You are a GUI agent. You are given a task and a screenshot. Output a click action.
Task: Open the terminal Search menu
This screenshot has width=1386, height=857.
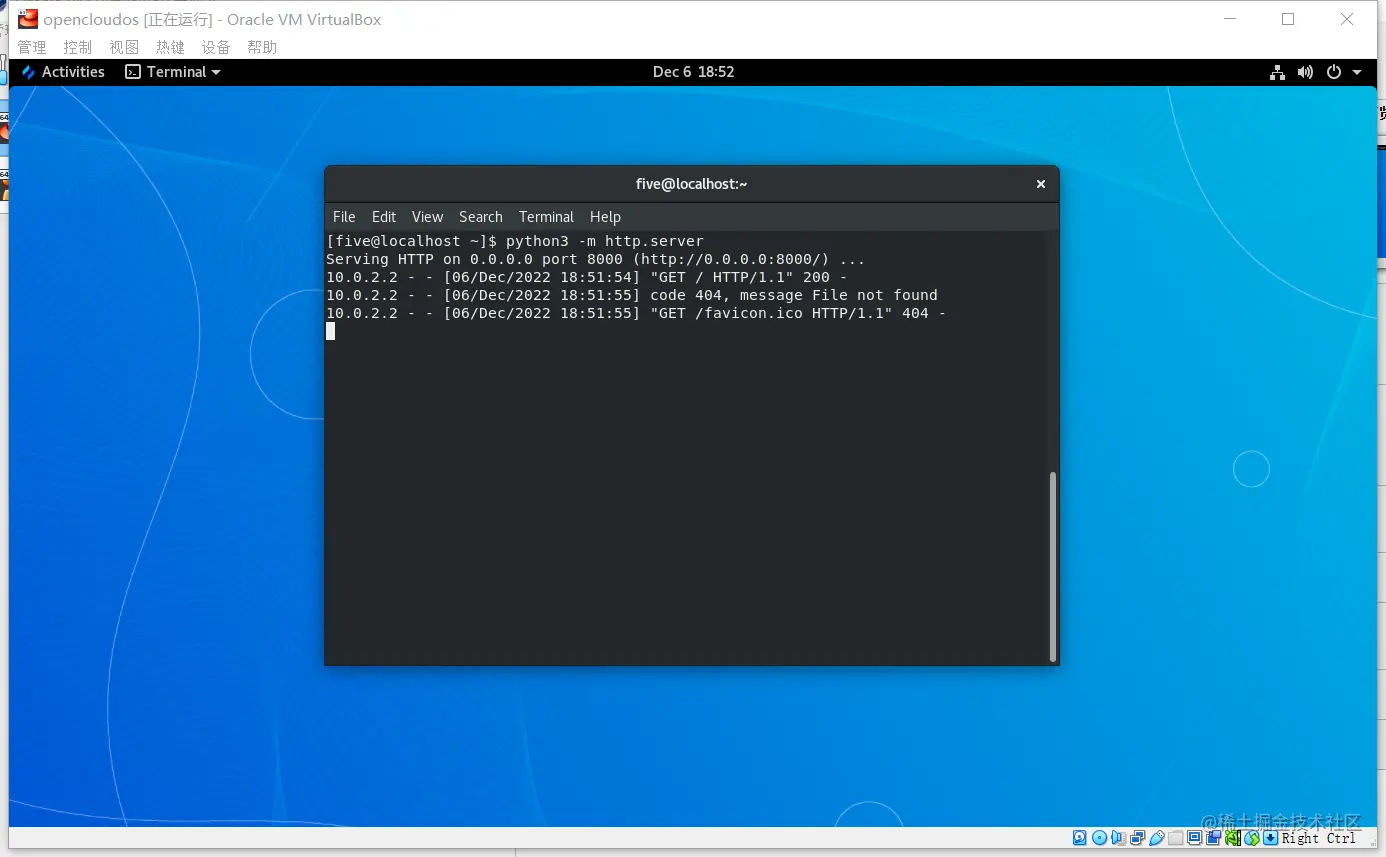[x=481, y=217]
